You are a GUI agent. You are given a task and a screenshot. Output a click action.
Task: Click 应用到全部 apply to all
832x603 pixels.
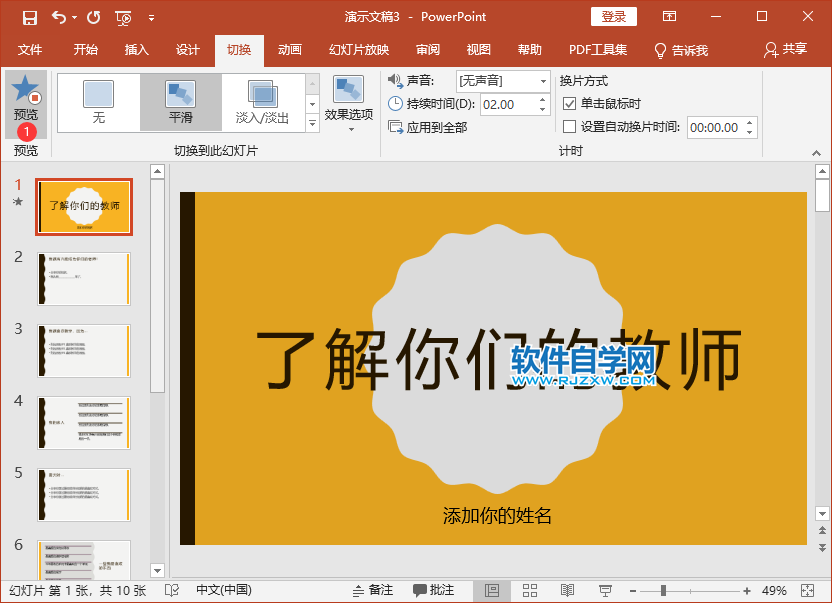click(x=428, y=127)
